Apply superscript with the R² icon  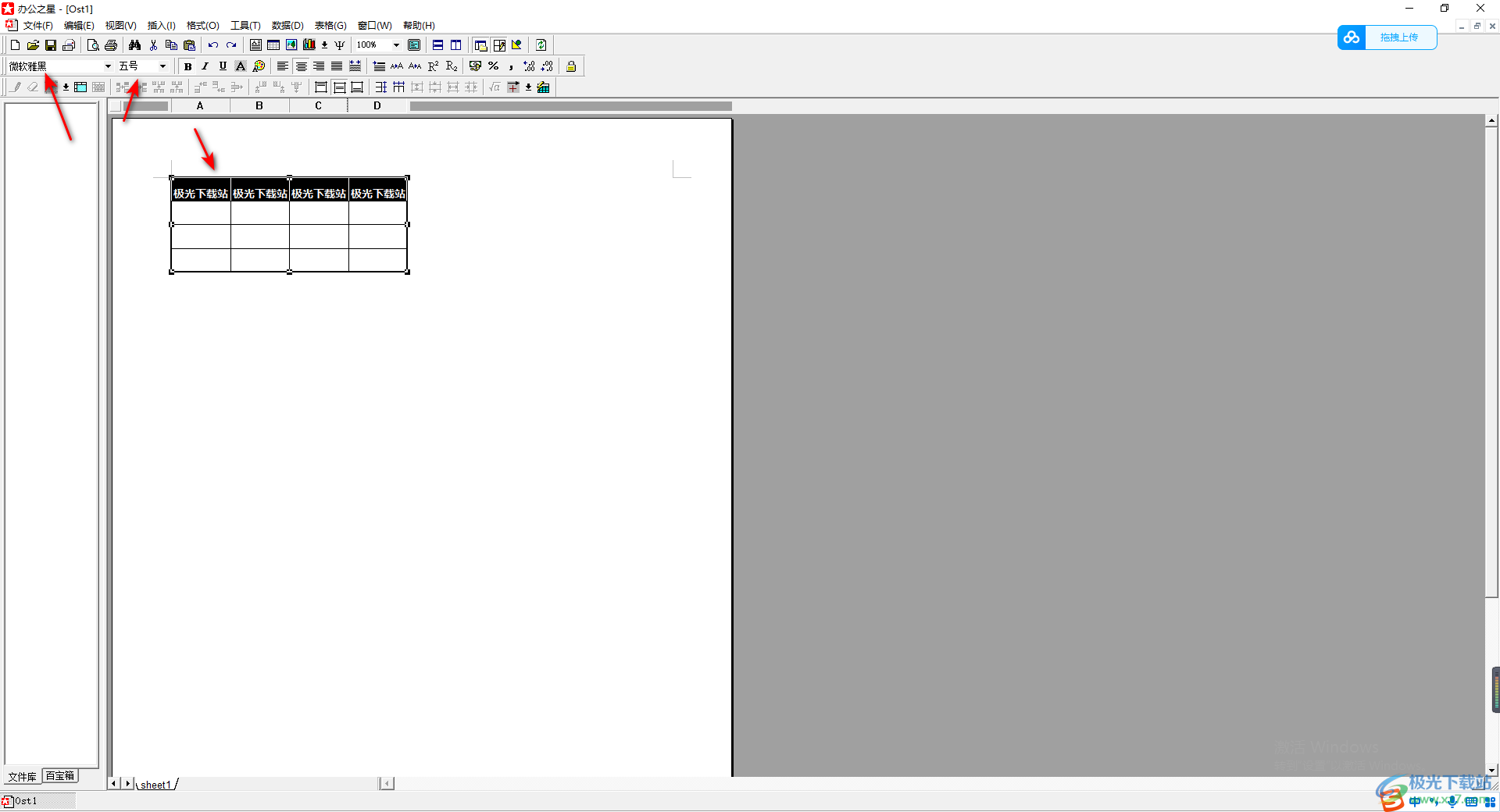[x=433, y=66]
